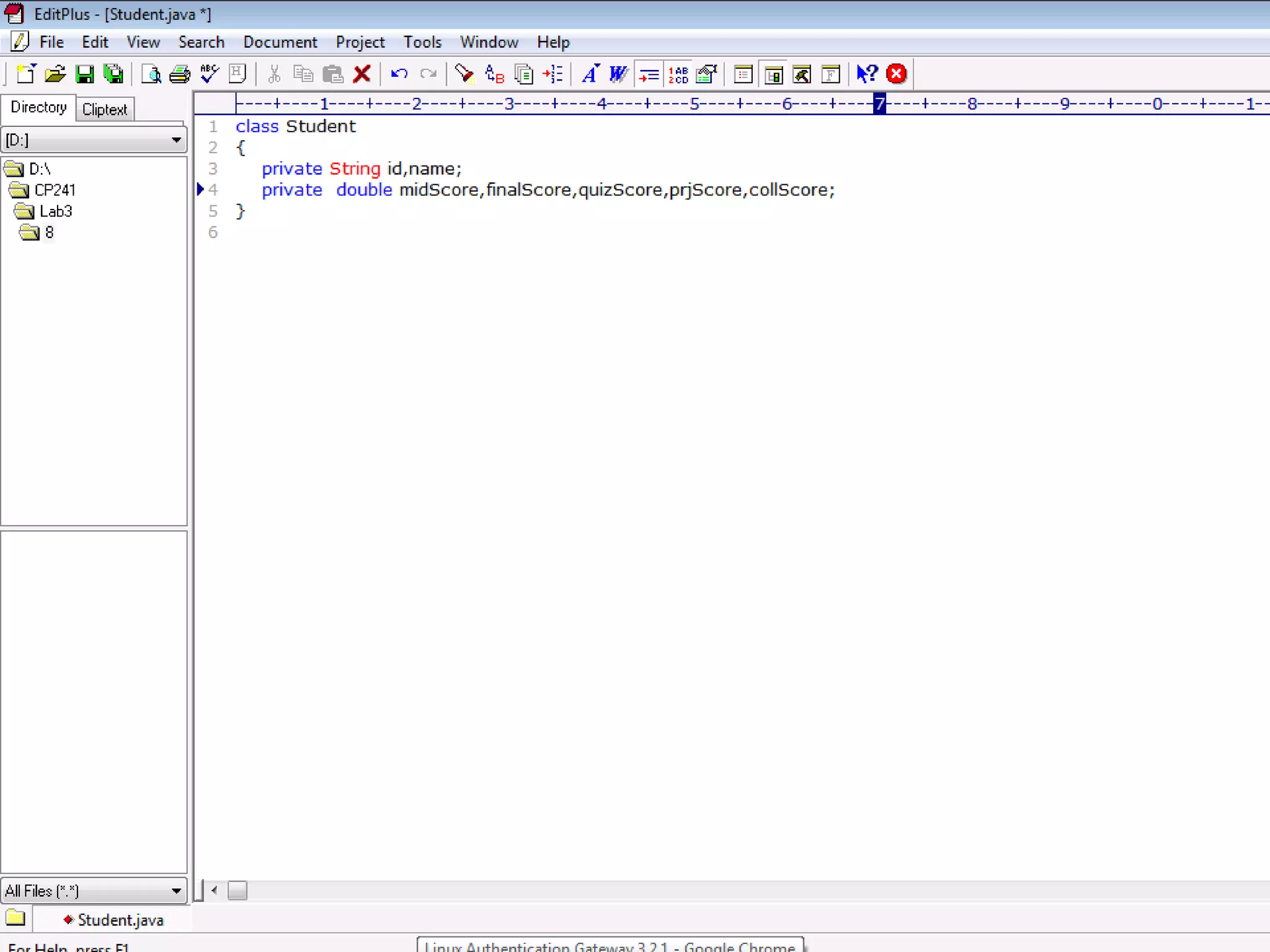The height and width of the screenshot is (952, 1270).
Task: Open Print Preview from the toolbar
Action: 151,74
